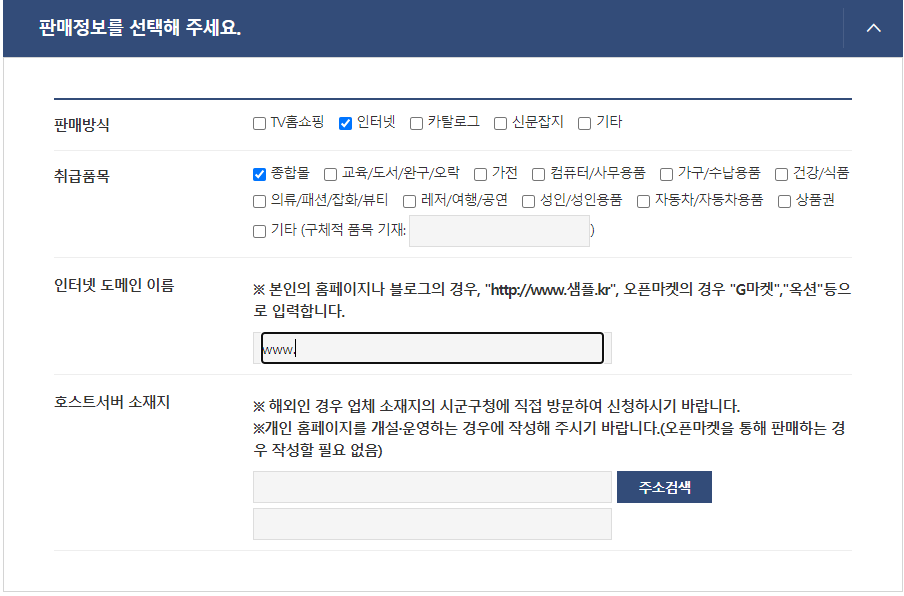Click the 판매정보를 선택해 주세요 header title
Image resolution: width=904 pixels, height=596 pixels.
(x=140, y=28)
